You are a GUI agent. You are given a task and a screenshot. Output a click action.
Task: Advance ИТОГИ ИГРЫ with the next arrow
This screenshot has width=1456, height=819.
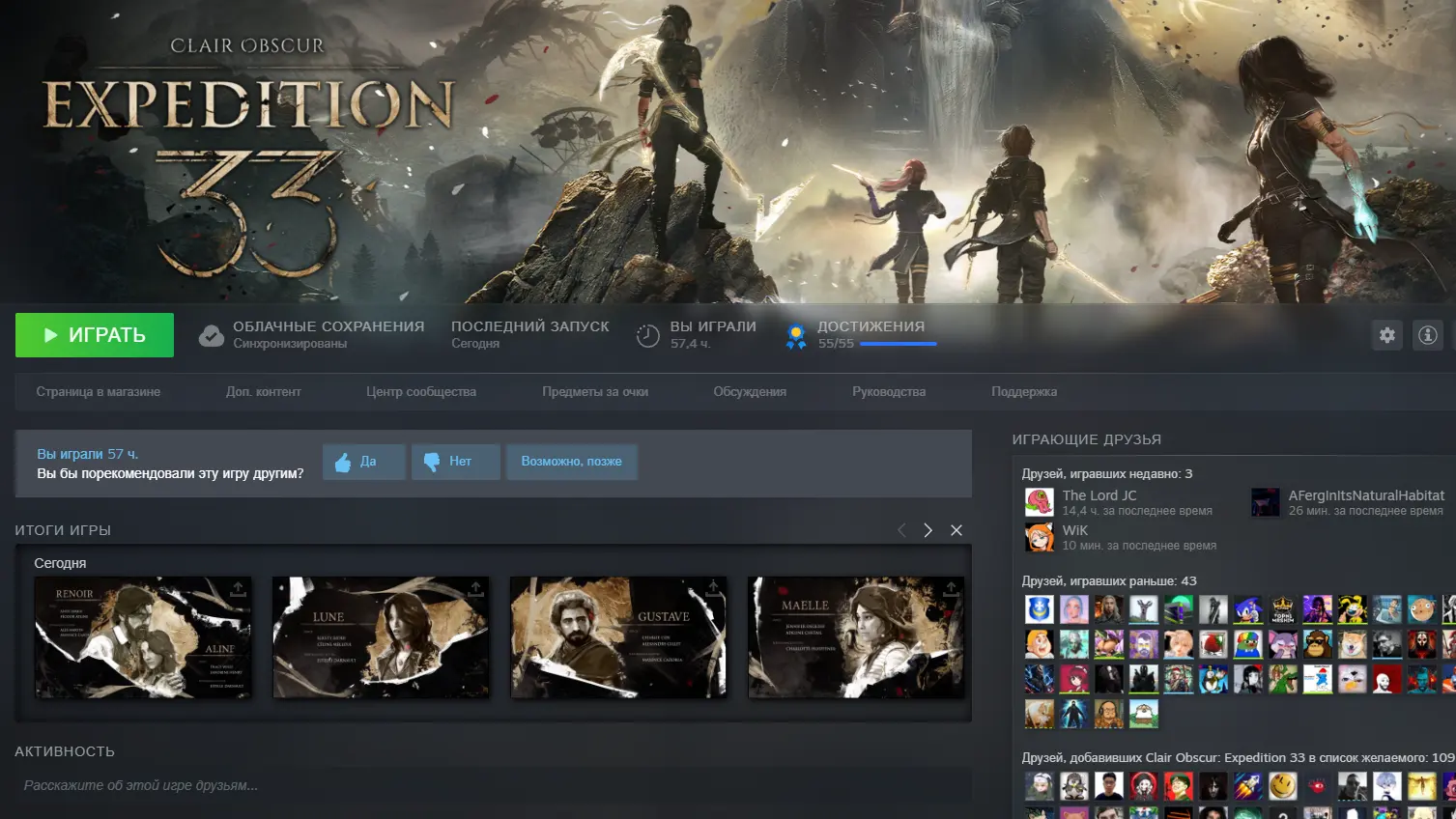click(928, 530)
